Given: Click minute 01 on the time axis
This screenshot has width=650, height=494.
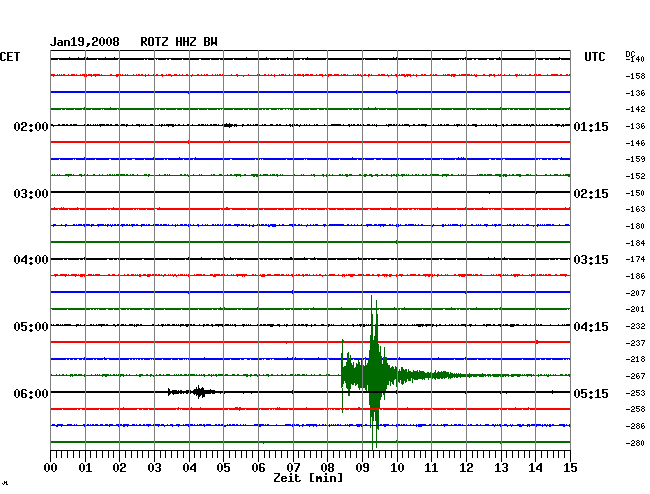Looking at the screenshot, I should tap(85, 468).
